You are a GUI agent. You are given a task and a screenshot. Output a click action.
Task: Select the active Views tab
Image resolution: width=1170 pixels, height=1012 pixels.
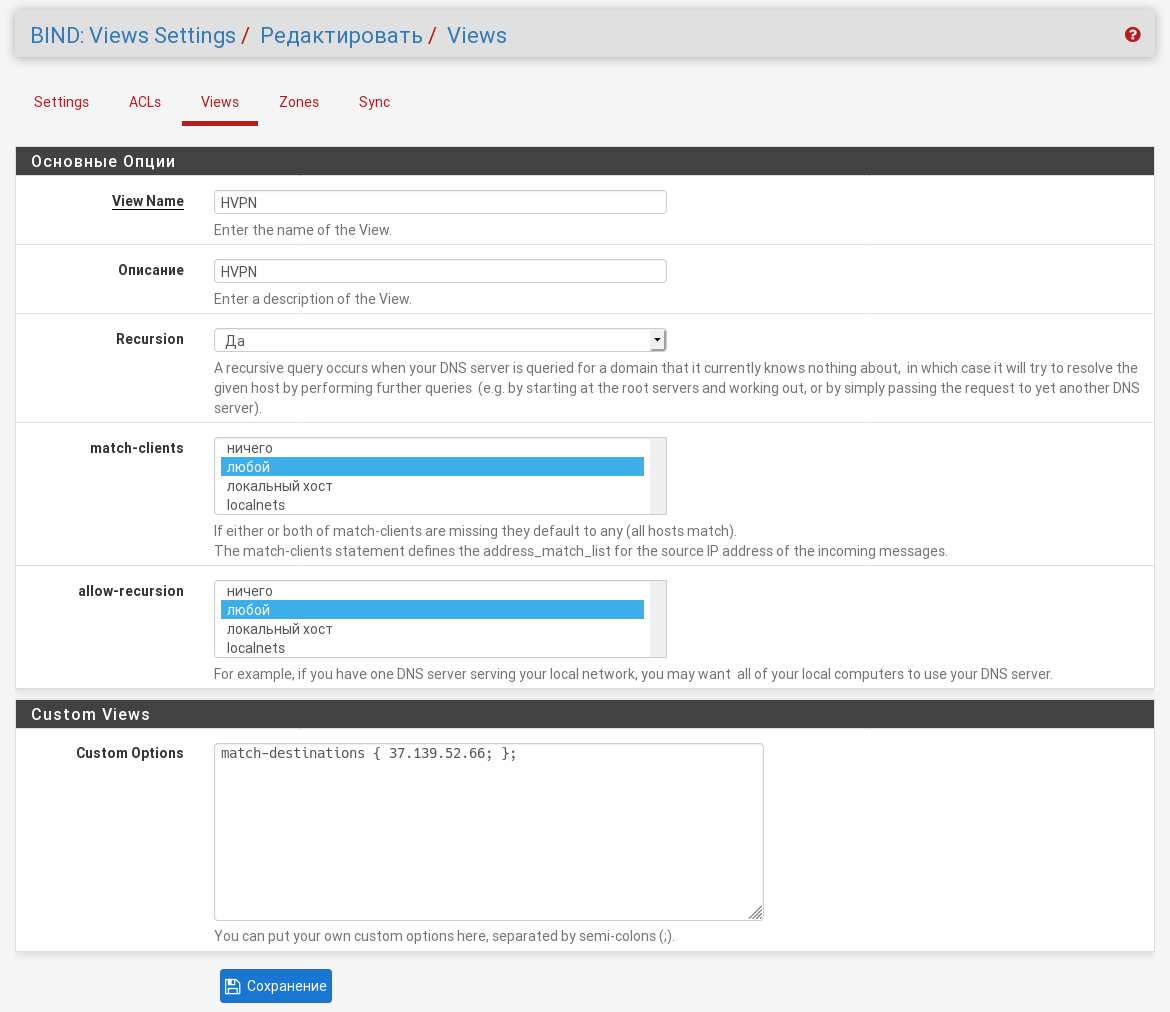pos(220,102)
